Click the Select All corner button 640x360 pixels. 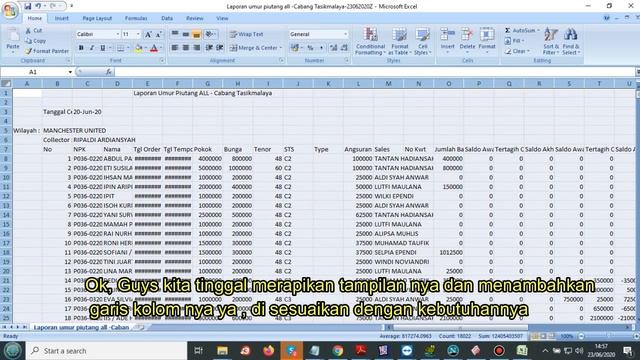(6, 84)
